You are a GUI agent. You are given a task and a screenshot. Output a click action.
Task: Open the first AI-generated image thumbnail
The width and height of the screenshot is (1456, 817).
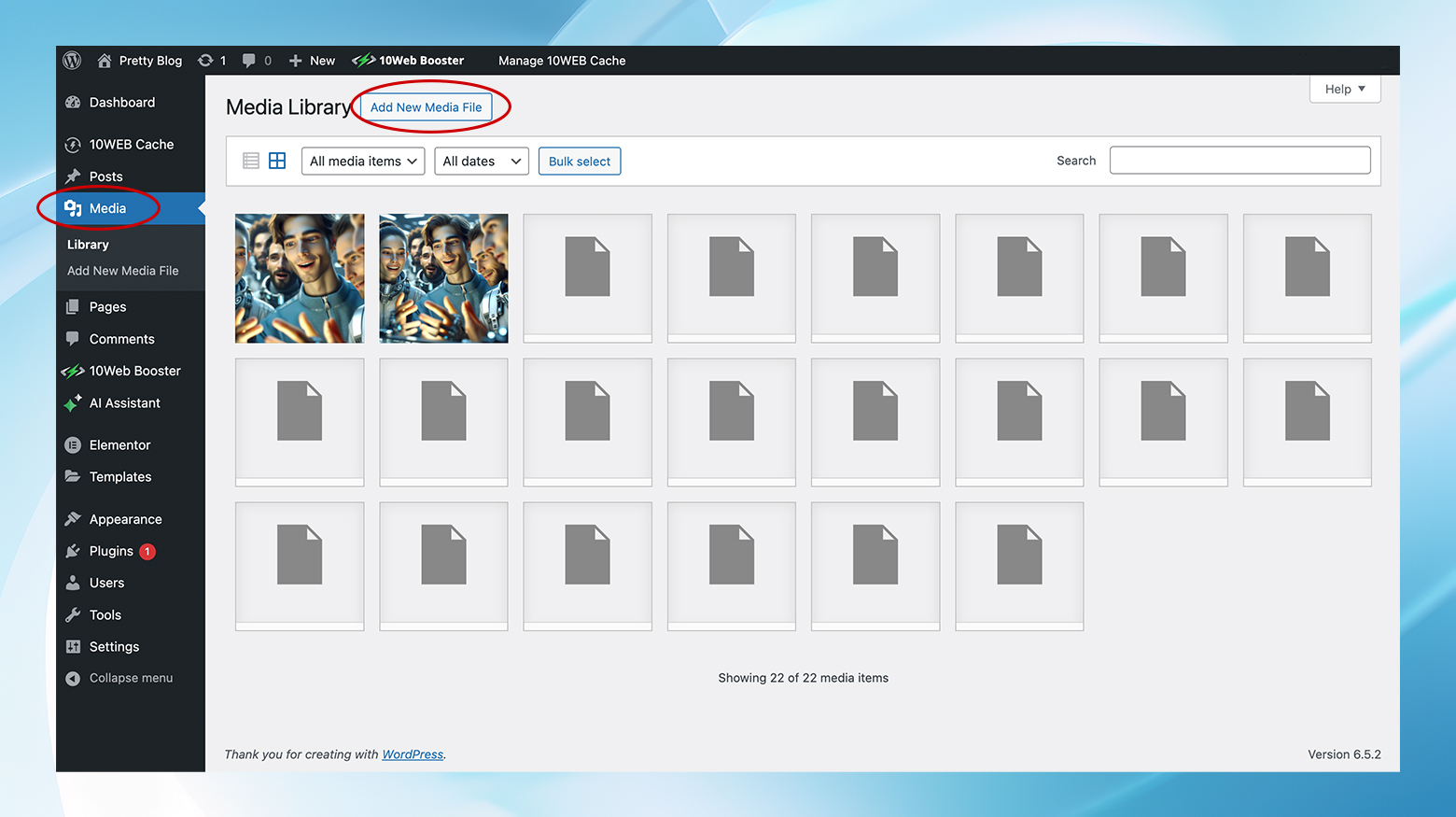click(x=299, y=277)
